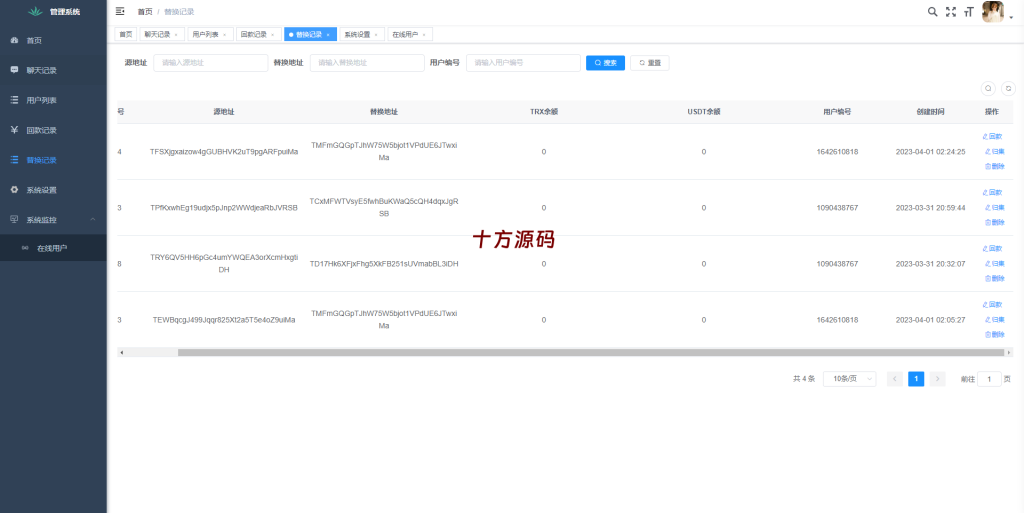Click the table's horizontal scrollbar thumb
This screenshot has height=513, width=1024.
590,352
